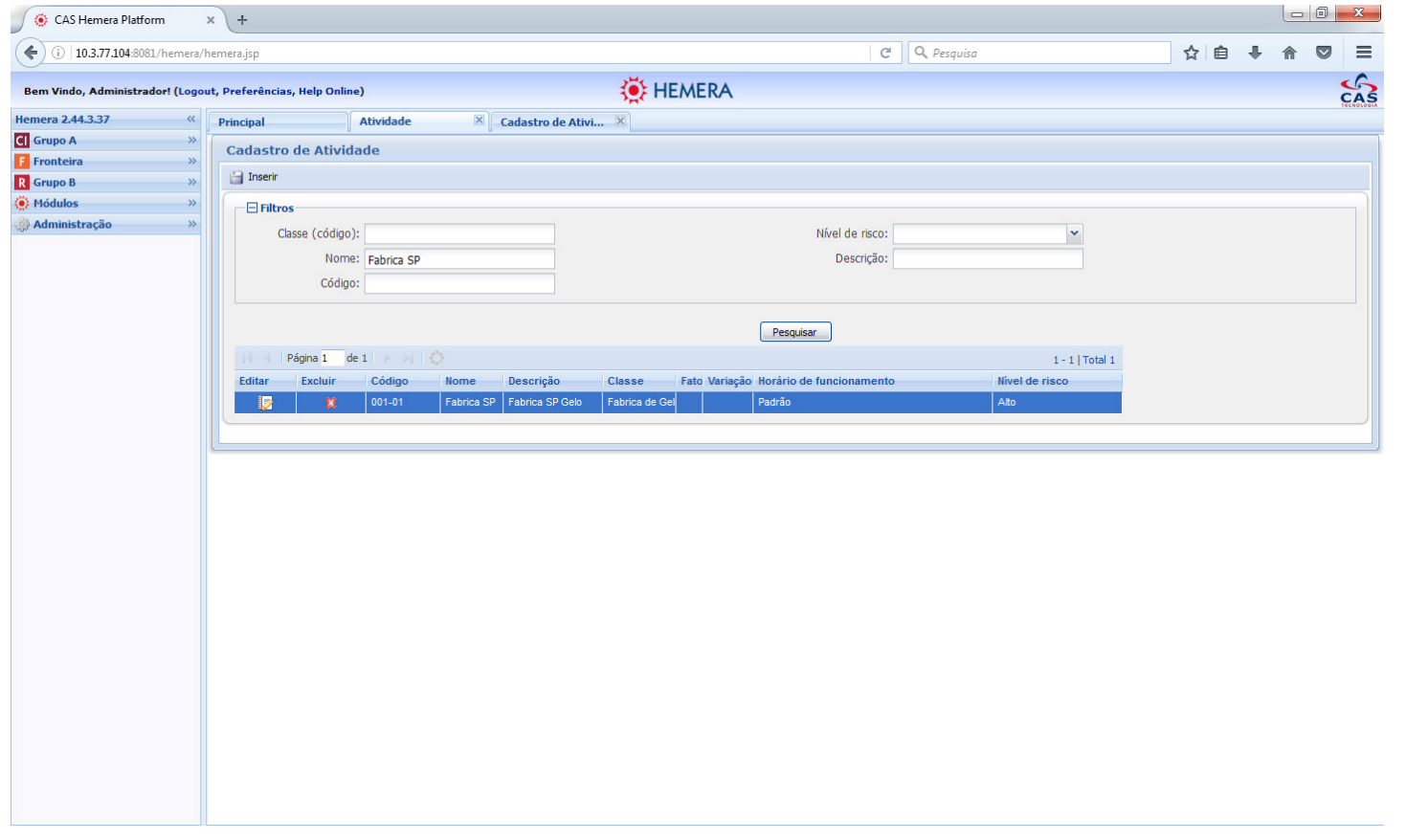Viewport: 1406px width, 840px height.
Task: Collapse the Hemera sidebar panel
Action: pos(191,120)
